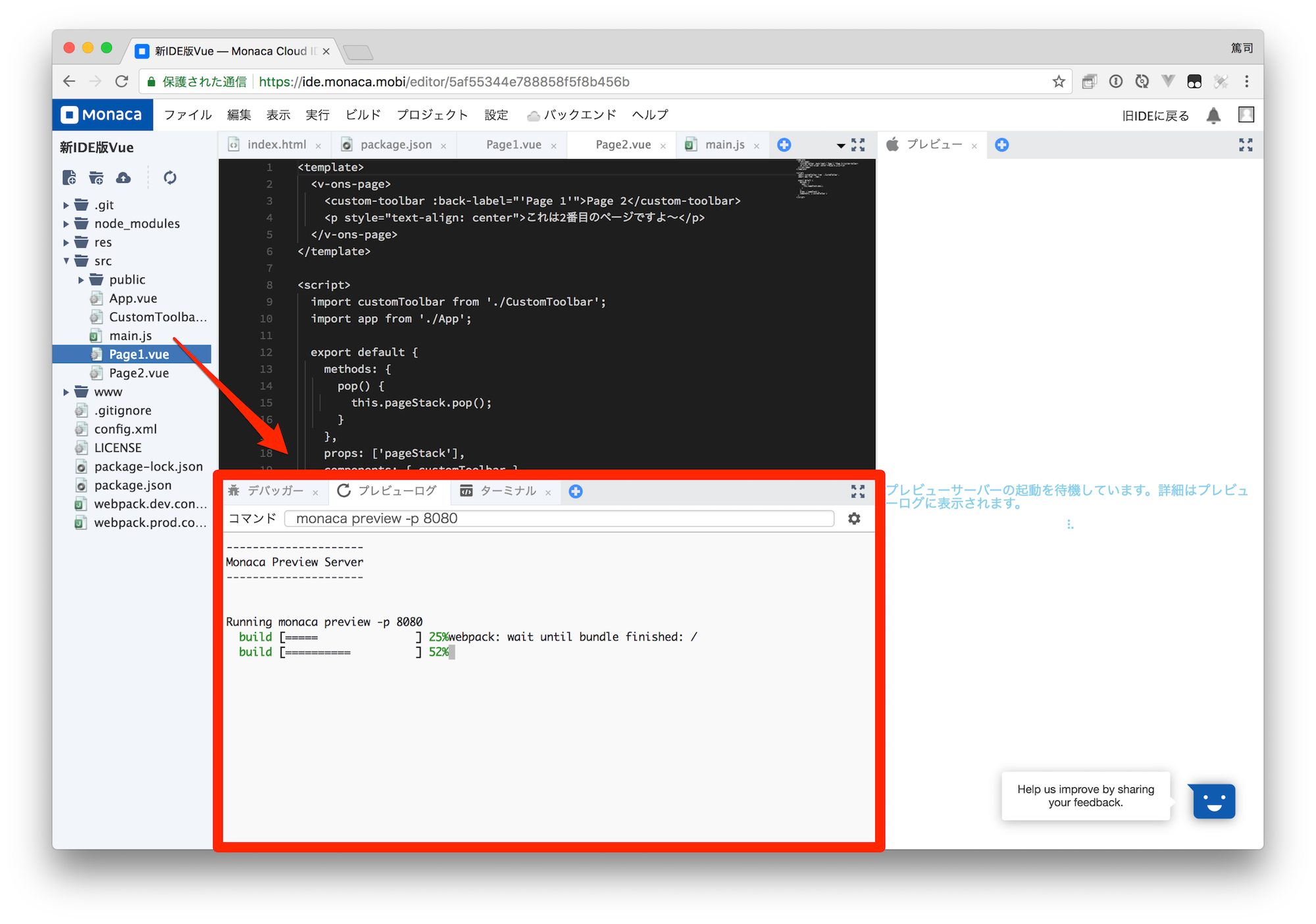Open the user account avatar

pyautogui.click(x=1246, y=114)
